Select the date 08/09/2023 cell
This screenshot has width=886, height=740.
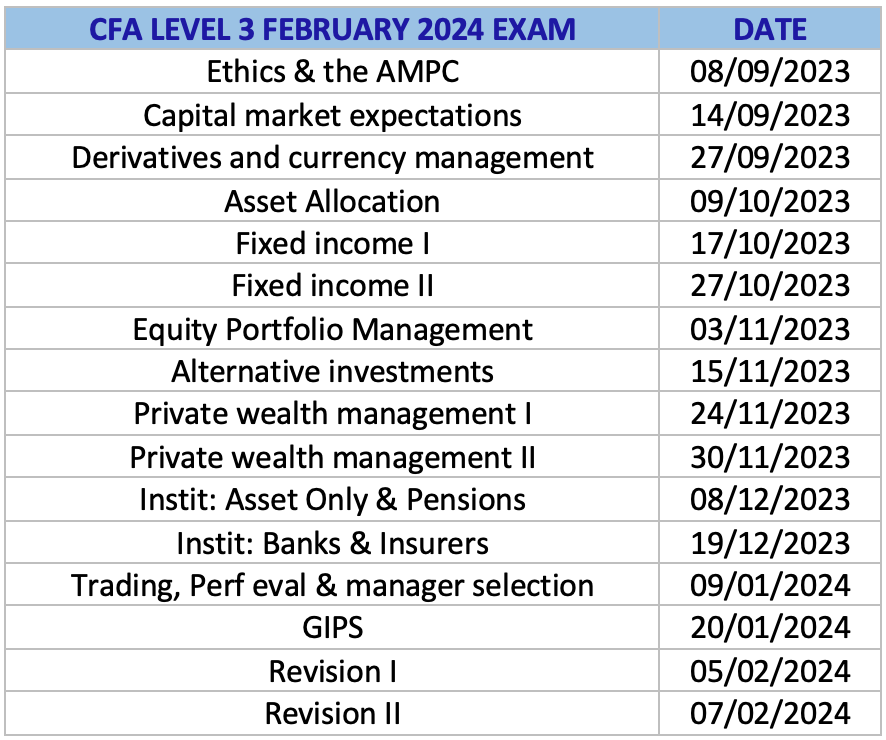[770, 72]
